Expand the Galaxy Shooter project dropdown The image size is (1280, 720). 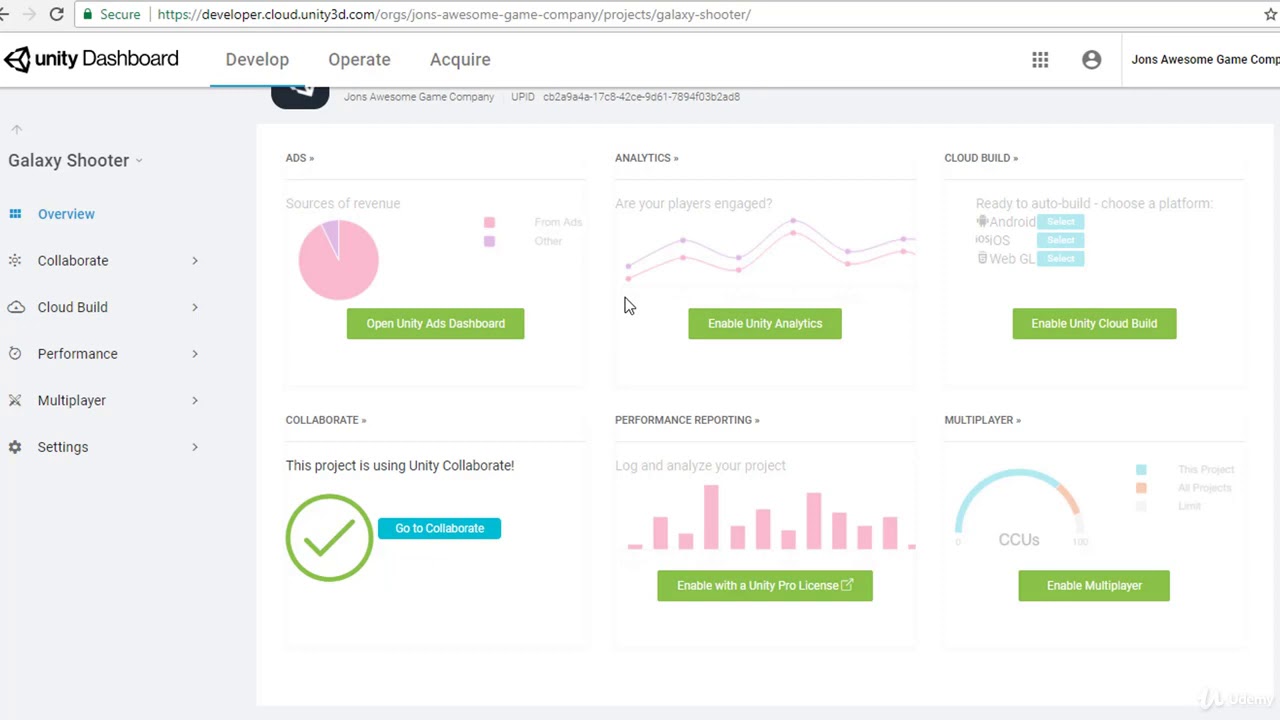[x=139, y=160]
